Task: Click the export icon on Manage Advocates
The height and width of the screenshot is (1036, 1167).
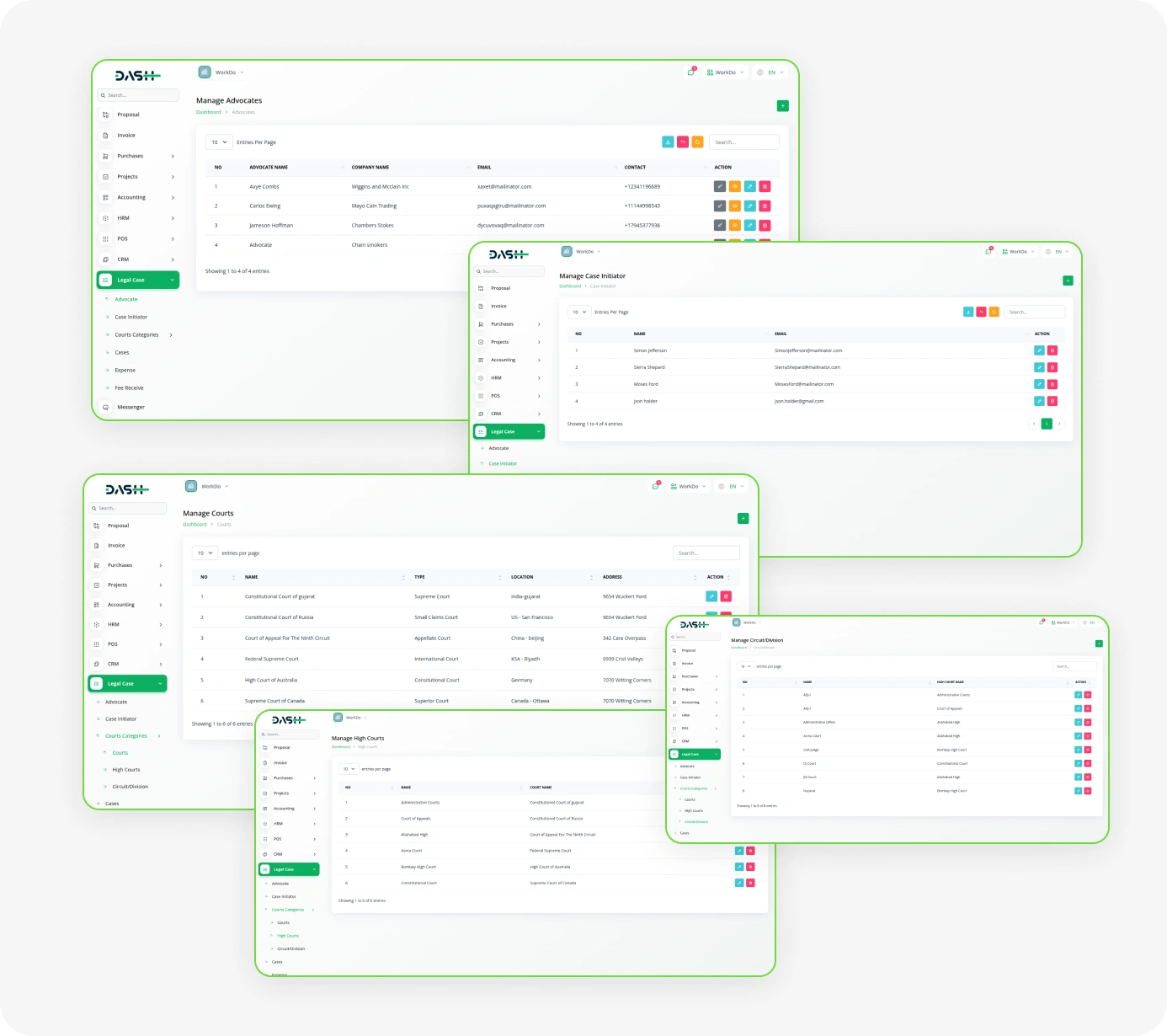Action: click(668, 142)
